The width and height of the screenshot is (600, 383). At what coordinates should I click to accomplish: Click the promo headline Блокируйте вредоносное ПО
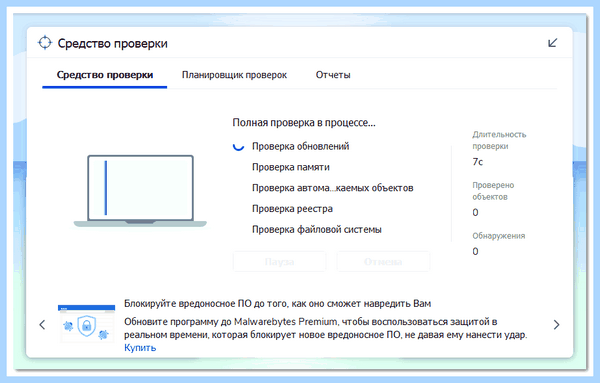277,304
